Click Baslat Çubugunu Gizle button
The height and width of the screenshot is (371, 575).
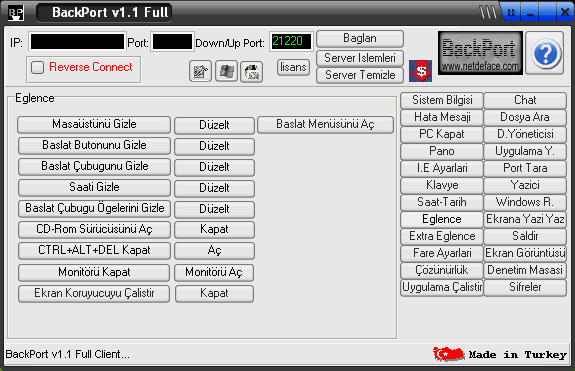(x=94, y=166)
